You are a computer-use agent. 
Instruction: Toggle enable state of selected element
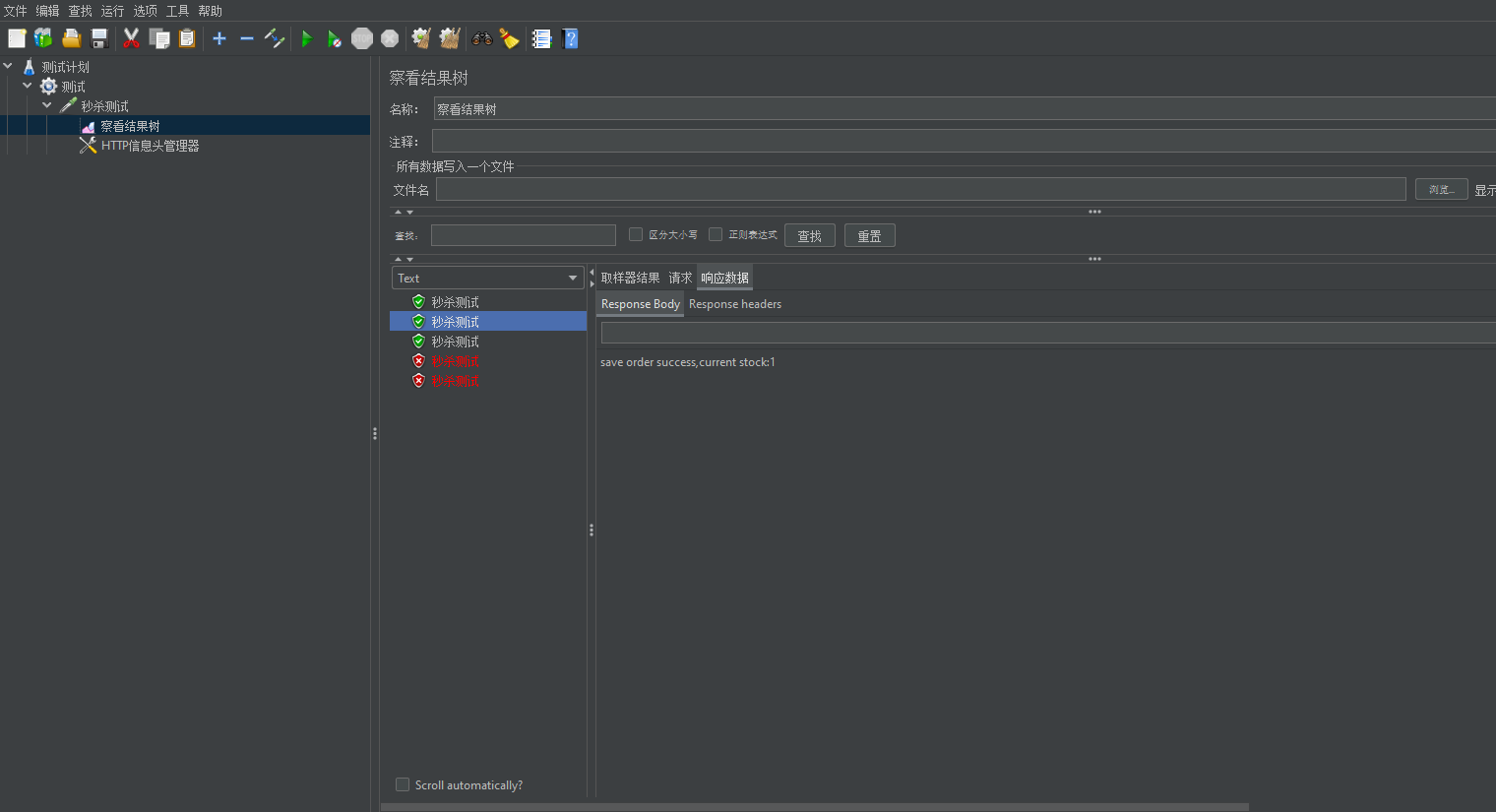275,38
